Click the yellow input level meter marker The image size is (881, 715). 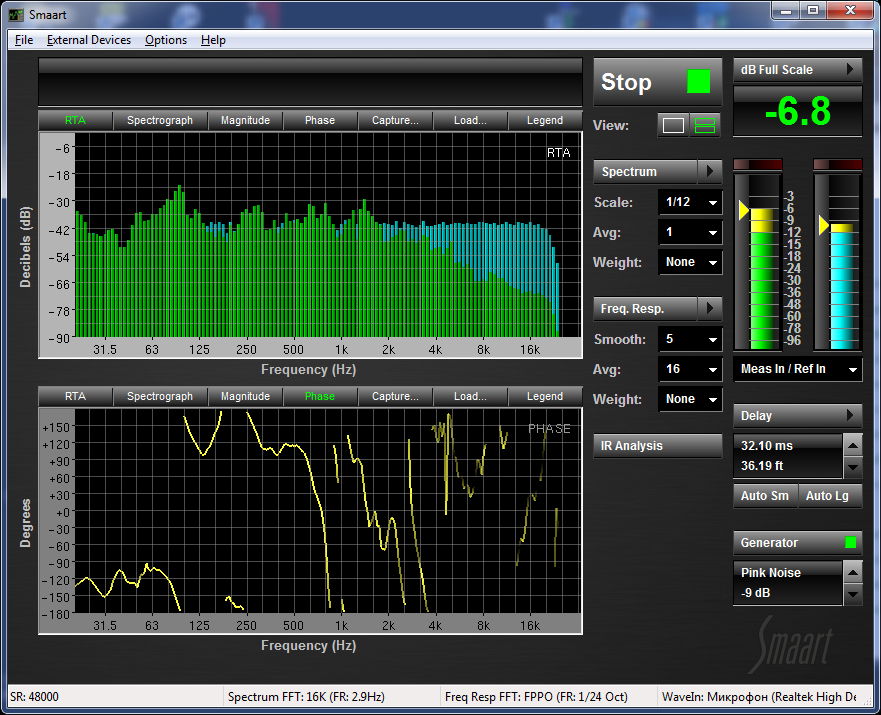[x=743, y=210]
